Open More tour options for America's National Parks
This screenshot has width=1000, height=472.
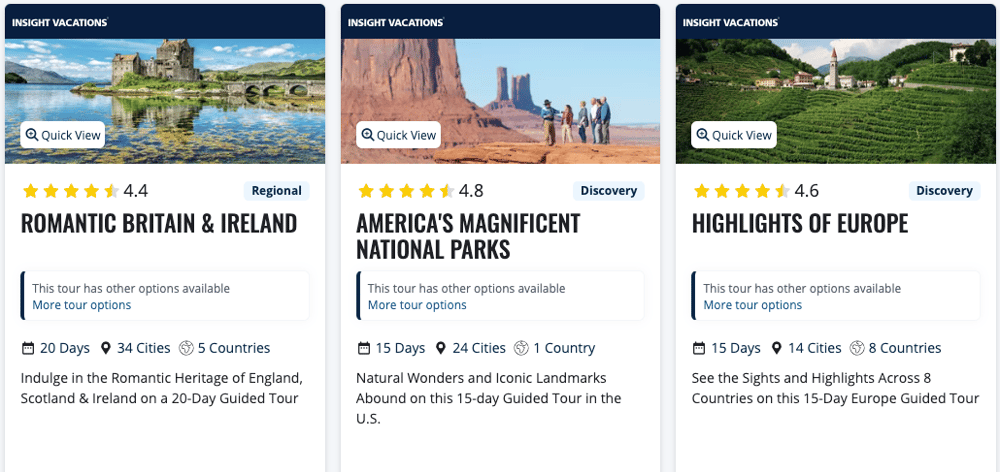point(417,305)
